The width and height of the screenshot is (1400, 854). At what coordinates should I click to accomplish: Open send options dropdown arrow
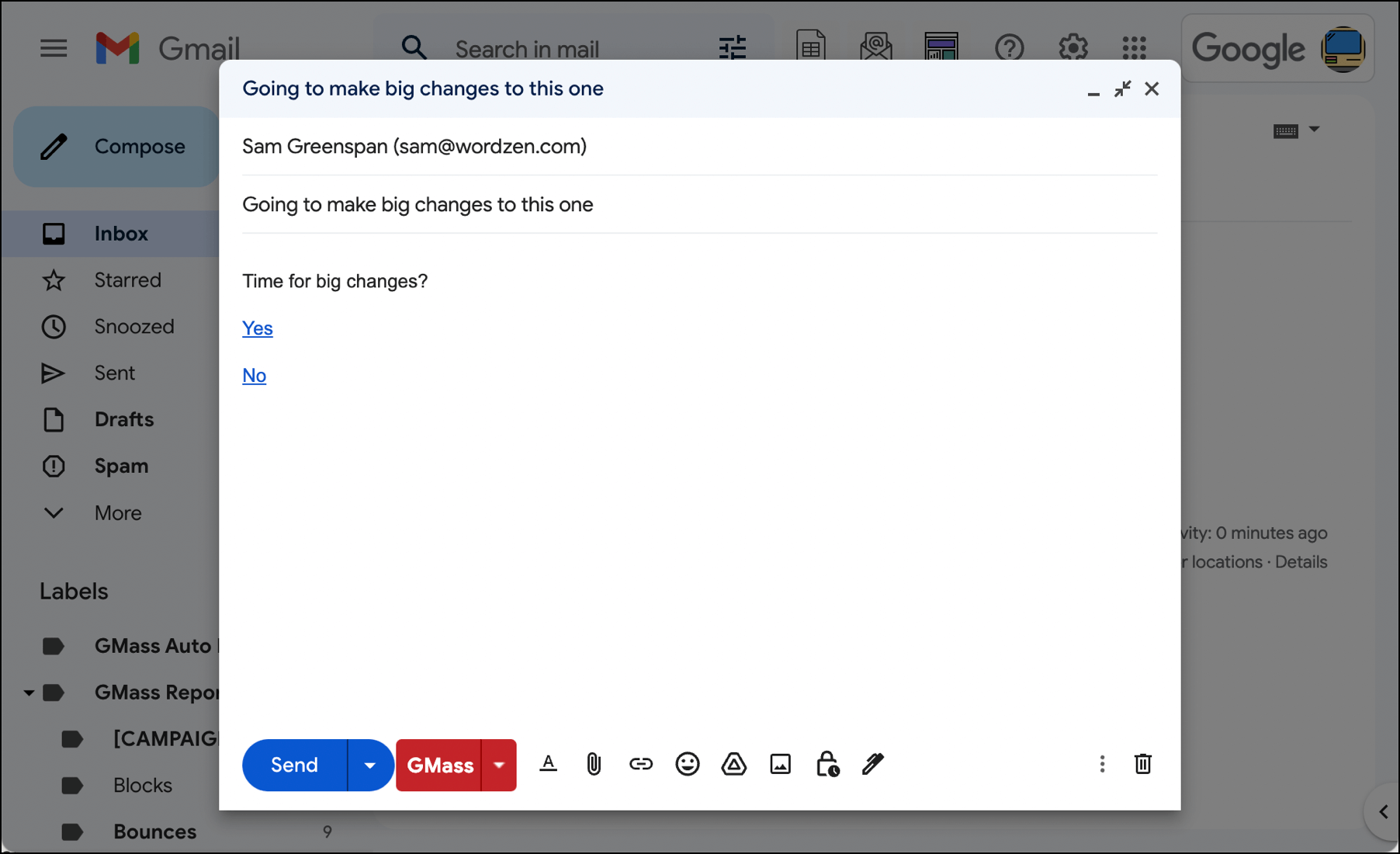(369, 765)
